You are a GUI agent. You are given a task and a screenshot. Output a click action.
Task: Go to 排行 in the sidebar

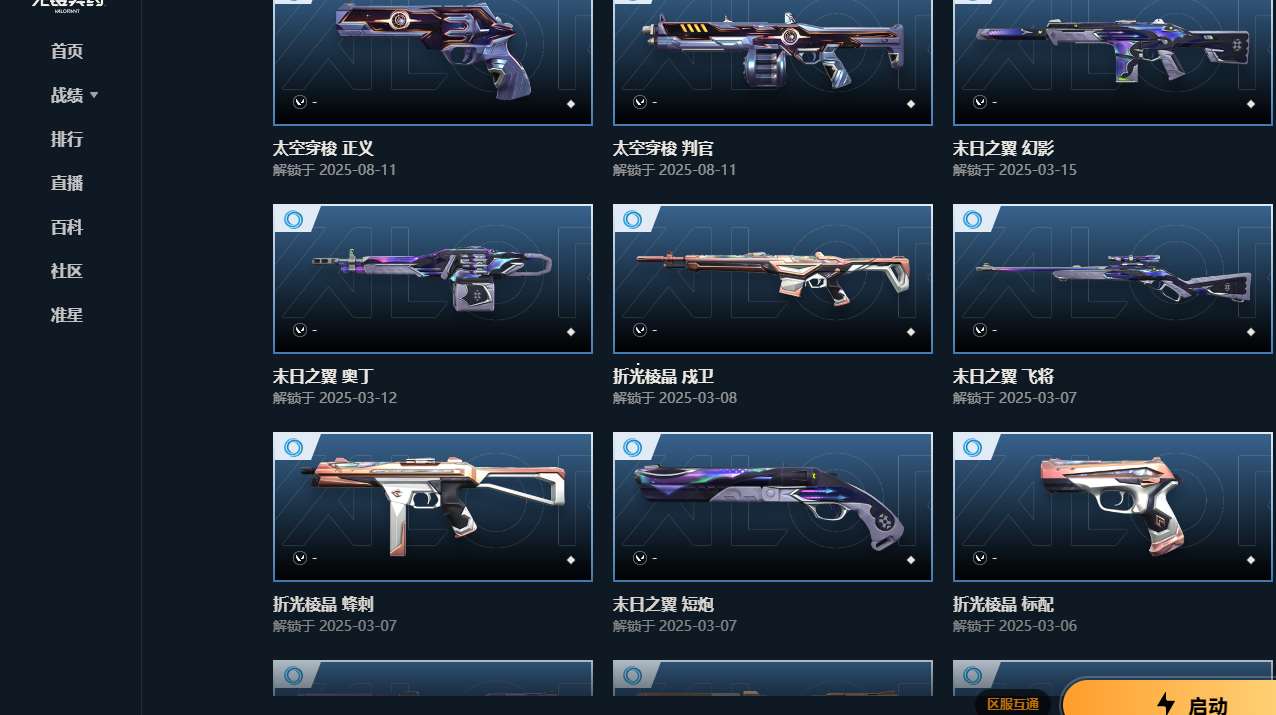tap(67, 140)
